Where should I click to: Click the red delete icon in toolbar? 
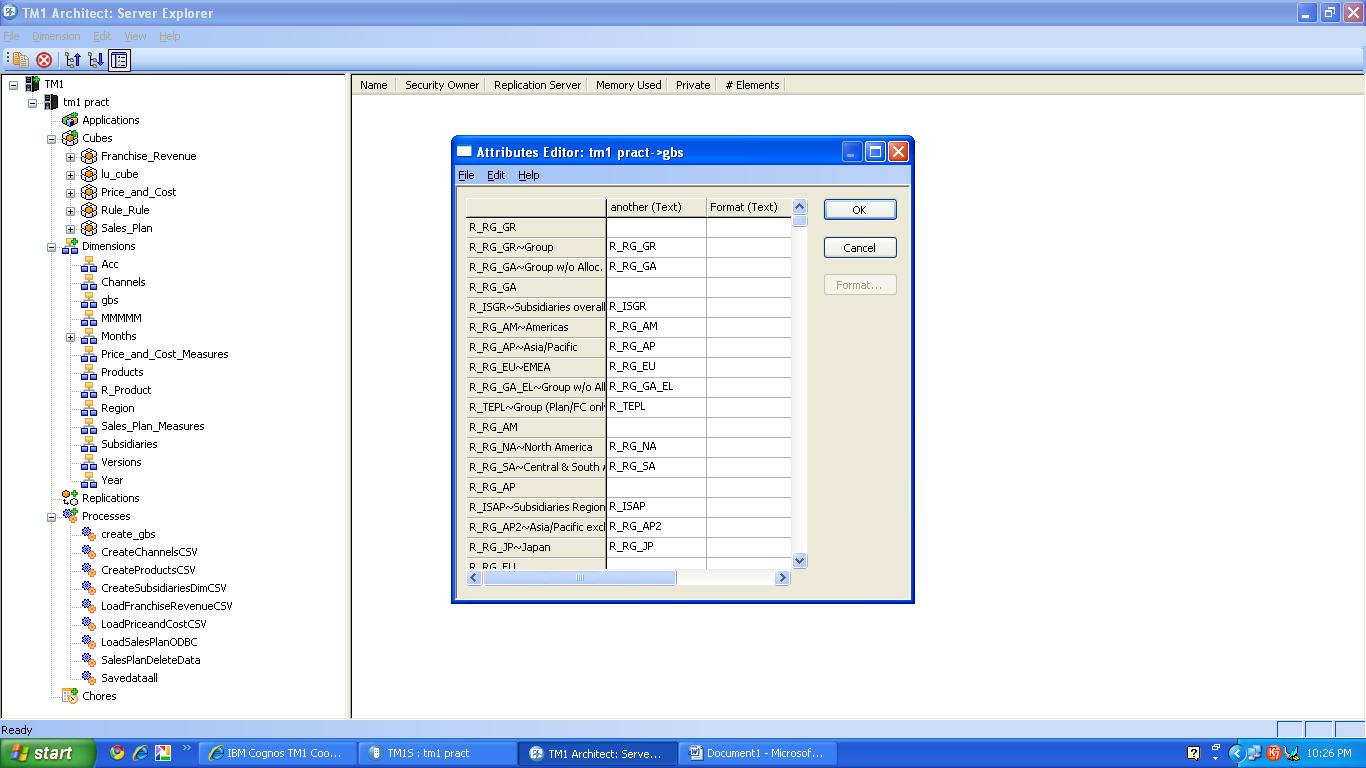click(x=44, y=60)
